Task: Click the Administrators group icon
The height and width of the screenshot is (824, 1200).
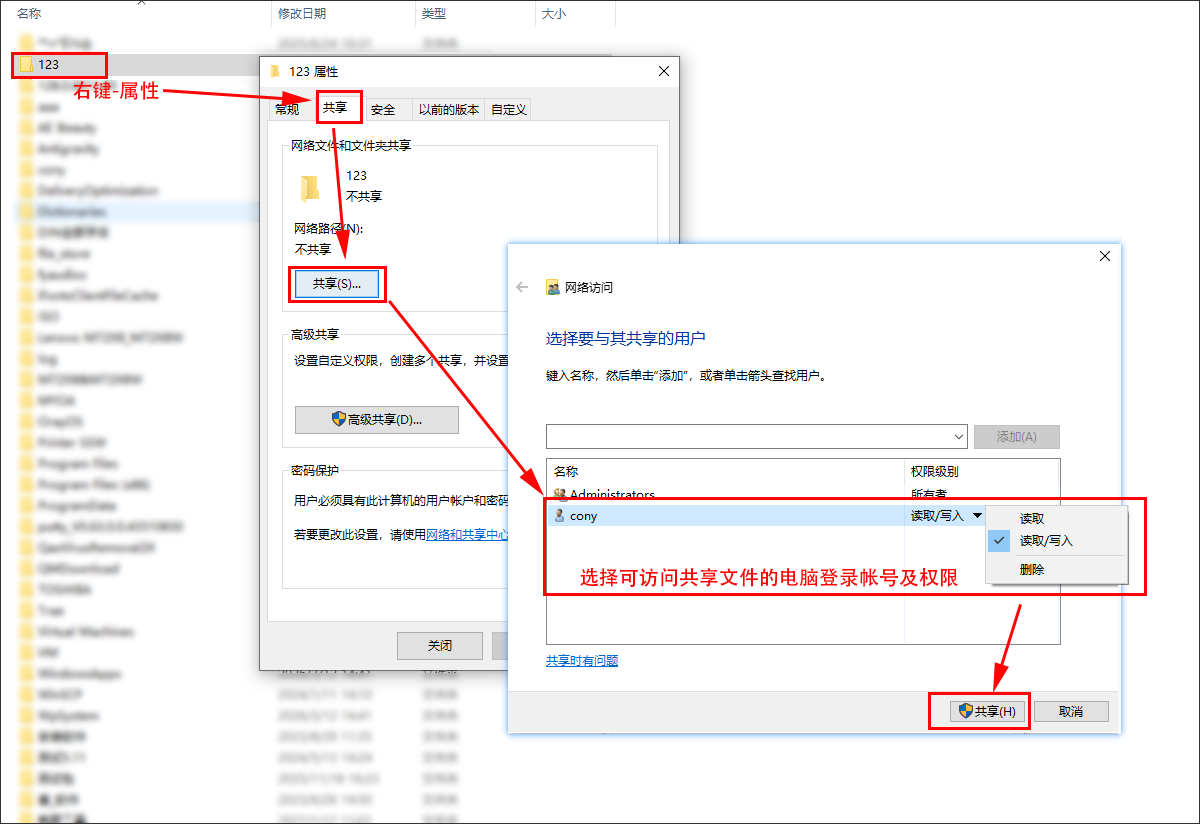Action: point(560,495)
